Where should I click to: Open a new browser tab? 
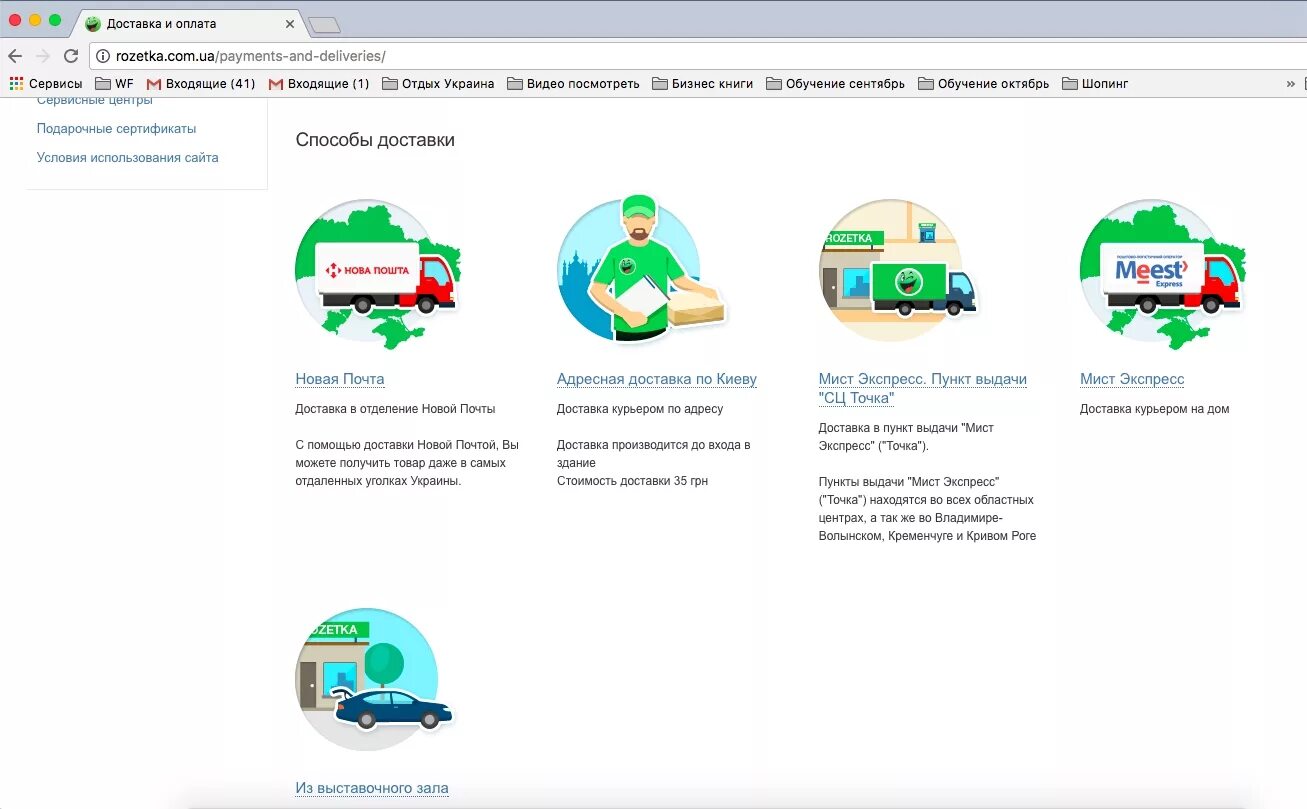324,25
